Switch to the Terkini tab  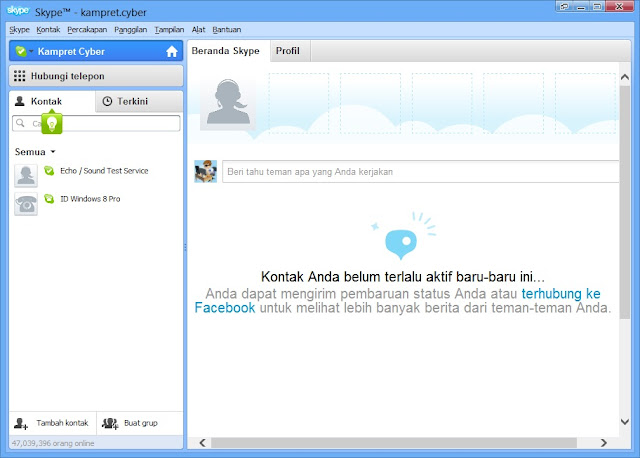[x=139, y=101]
